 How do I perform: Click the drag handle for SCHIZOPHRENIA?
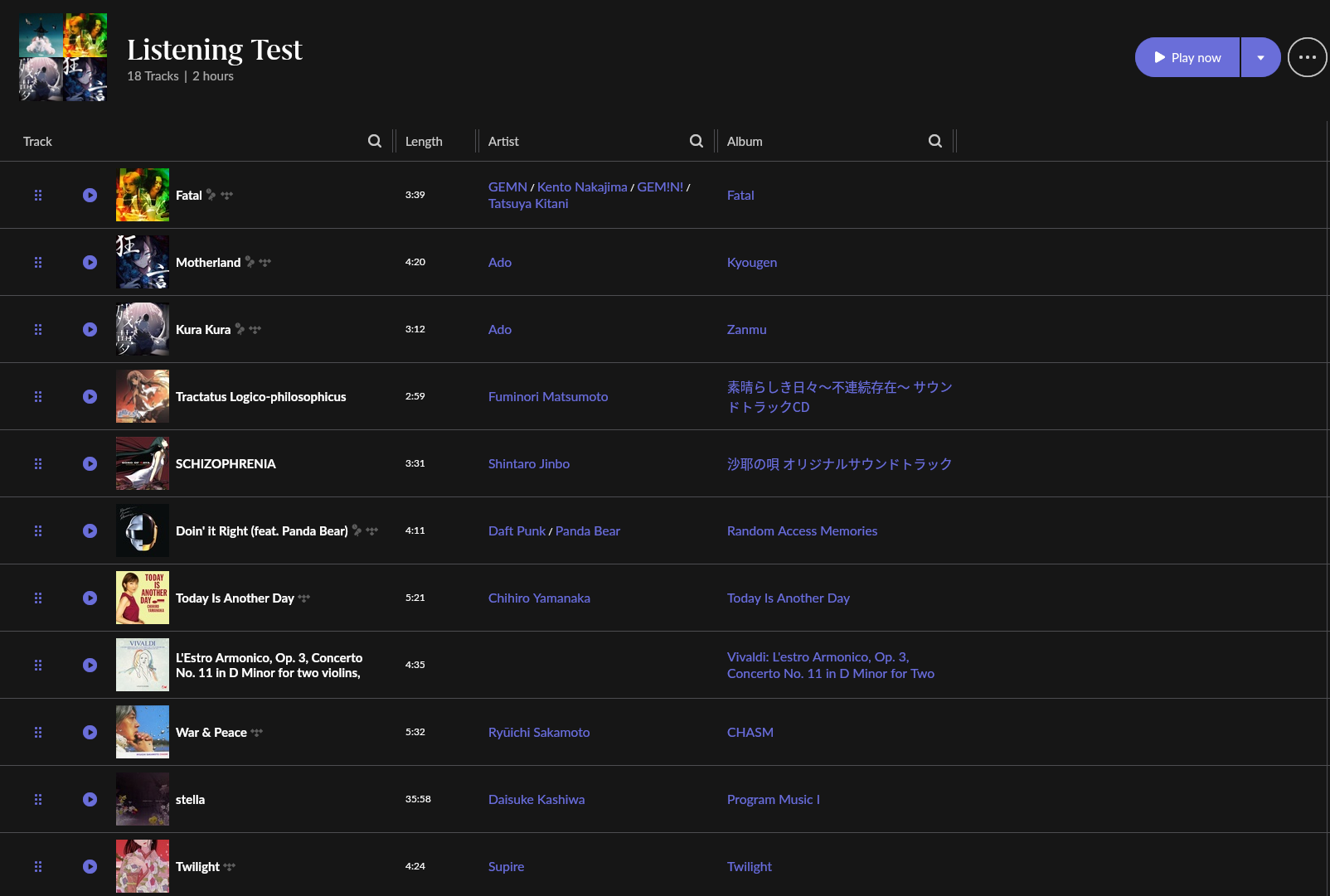38,464
